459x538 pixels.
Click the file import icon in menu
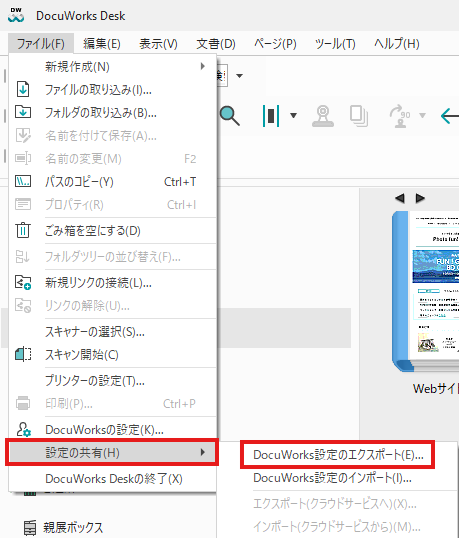pos(23,90)
